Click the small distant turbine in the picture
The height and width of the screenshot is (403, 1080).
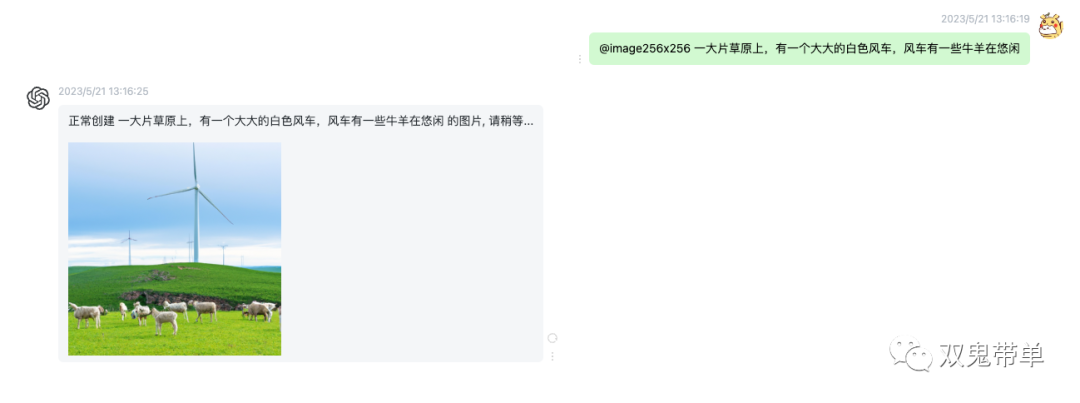pyautogui.click(x=129, y=248)
